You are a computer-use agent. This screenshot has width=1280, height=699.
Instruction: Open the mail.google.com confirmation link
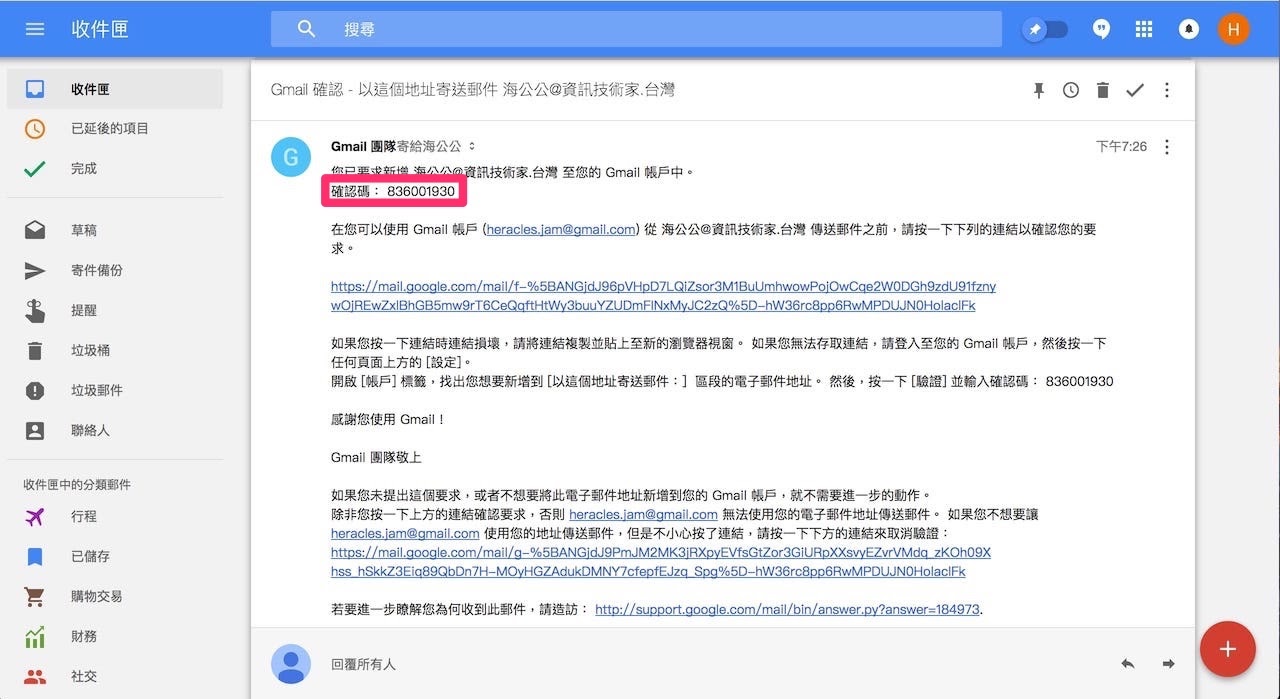pos(662,286)
